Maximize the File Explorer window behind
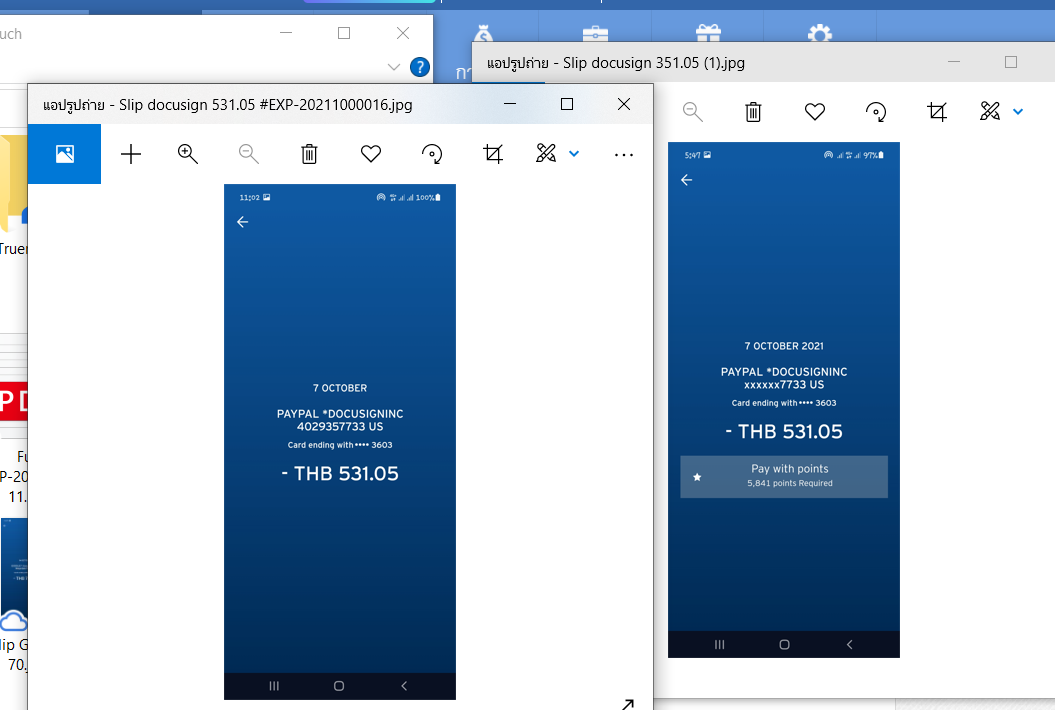 (344, 33)
